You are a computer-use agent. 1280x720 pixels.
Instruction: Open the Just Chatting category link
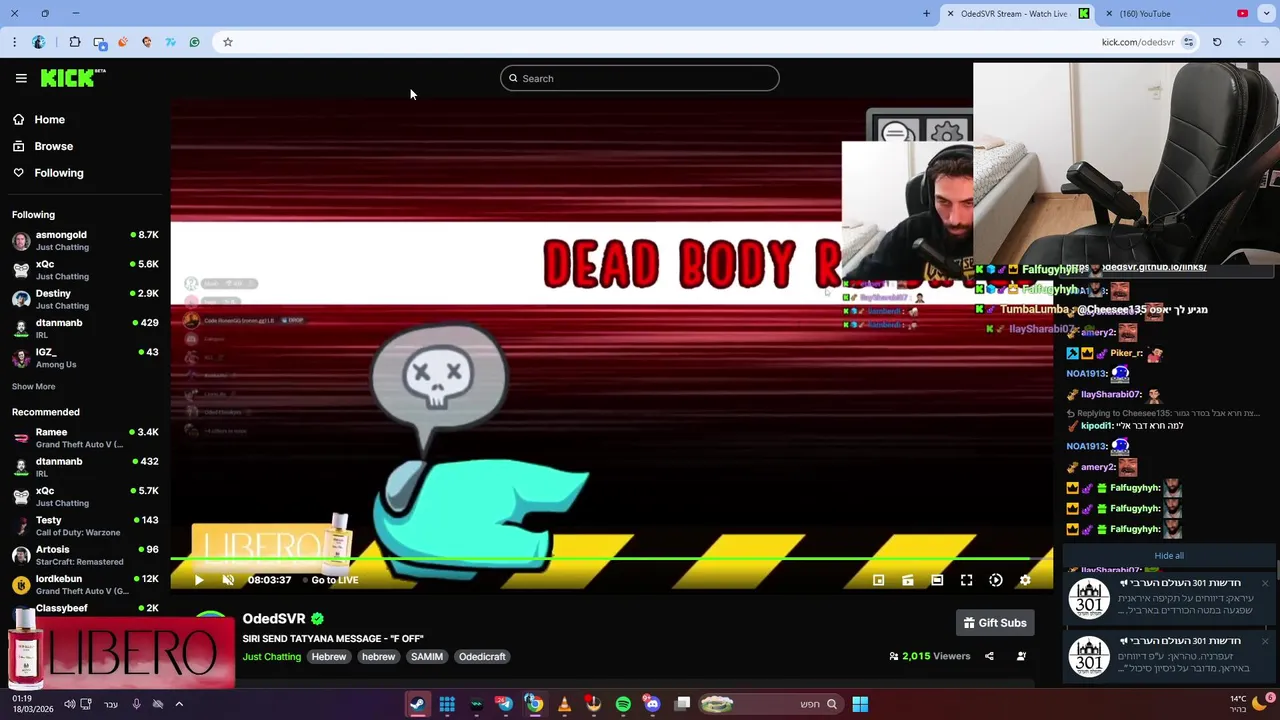(x=272, y=657)
